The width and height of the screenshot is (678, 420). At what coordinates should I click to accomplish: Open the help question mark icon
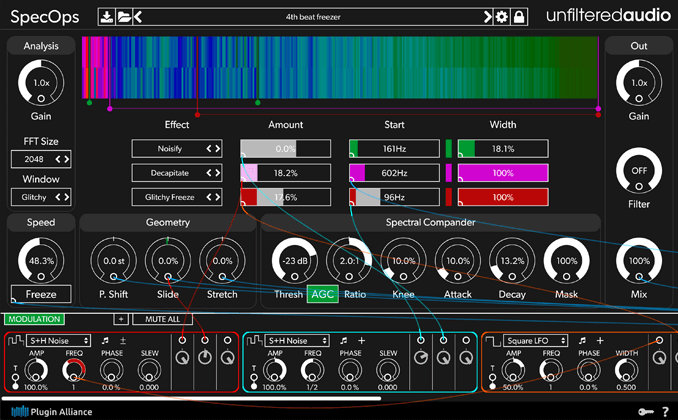(665, 411)
